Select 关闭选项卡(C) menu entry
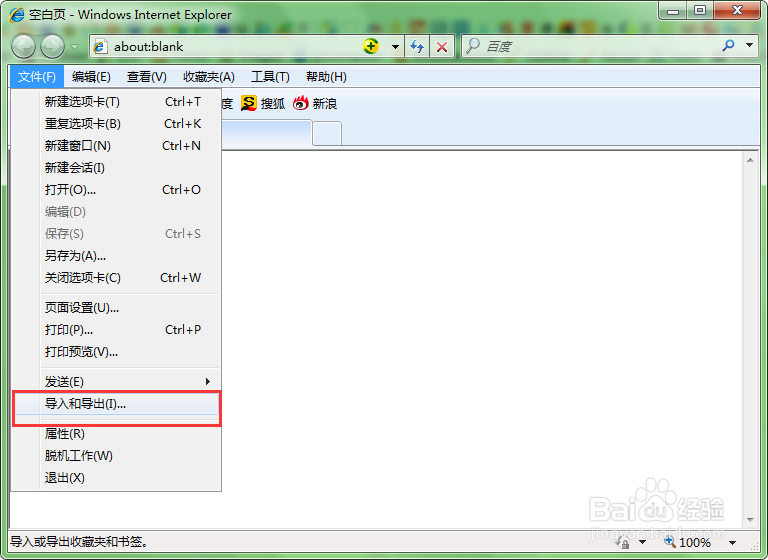This screenshot has height=560, width=768. point(116,278)
